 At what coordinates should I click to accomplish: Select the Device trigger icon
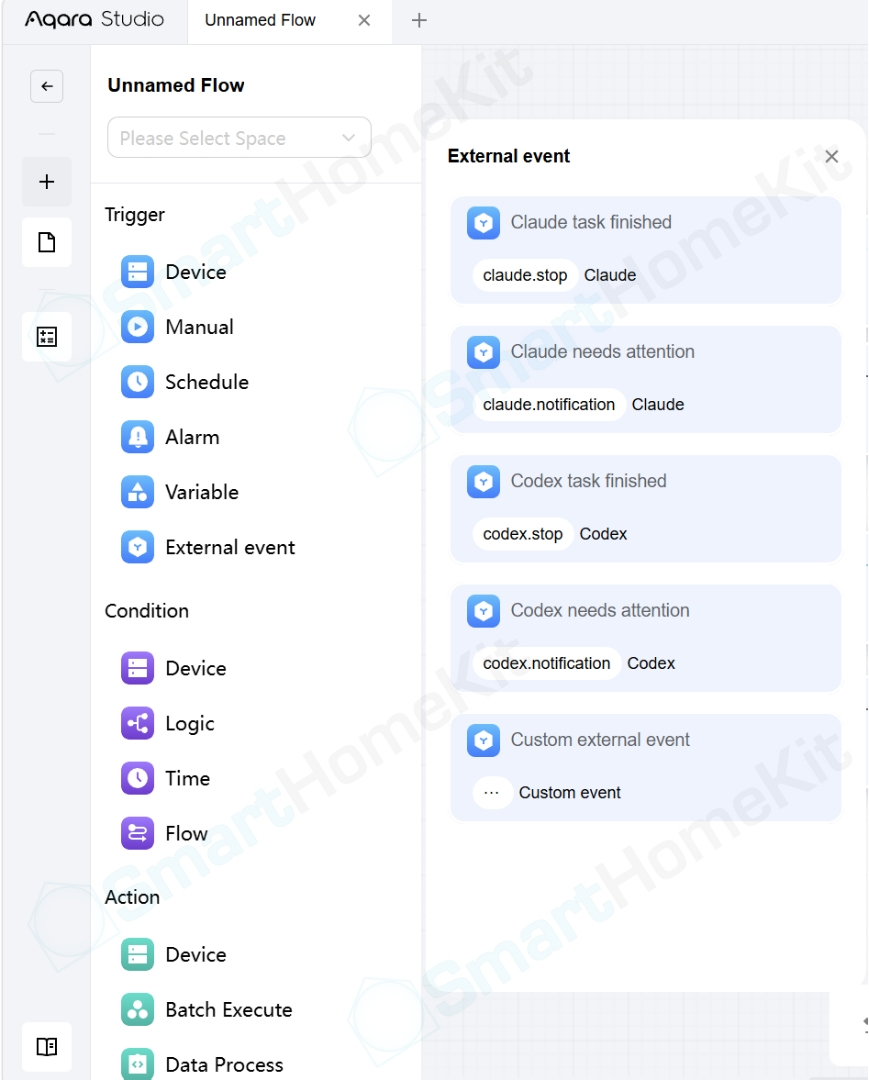pos(138,271)
